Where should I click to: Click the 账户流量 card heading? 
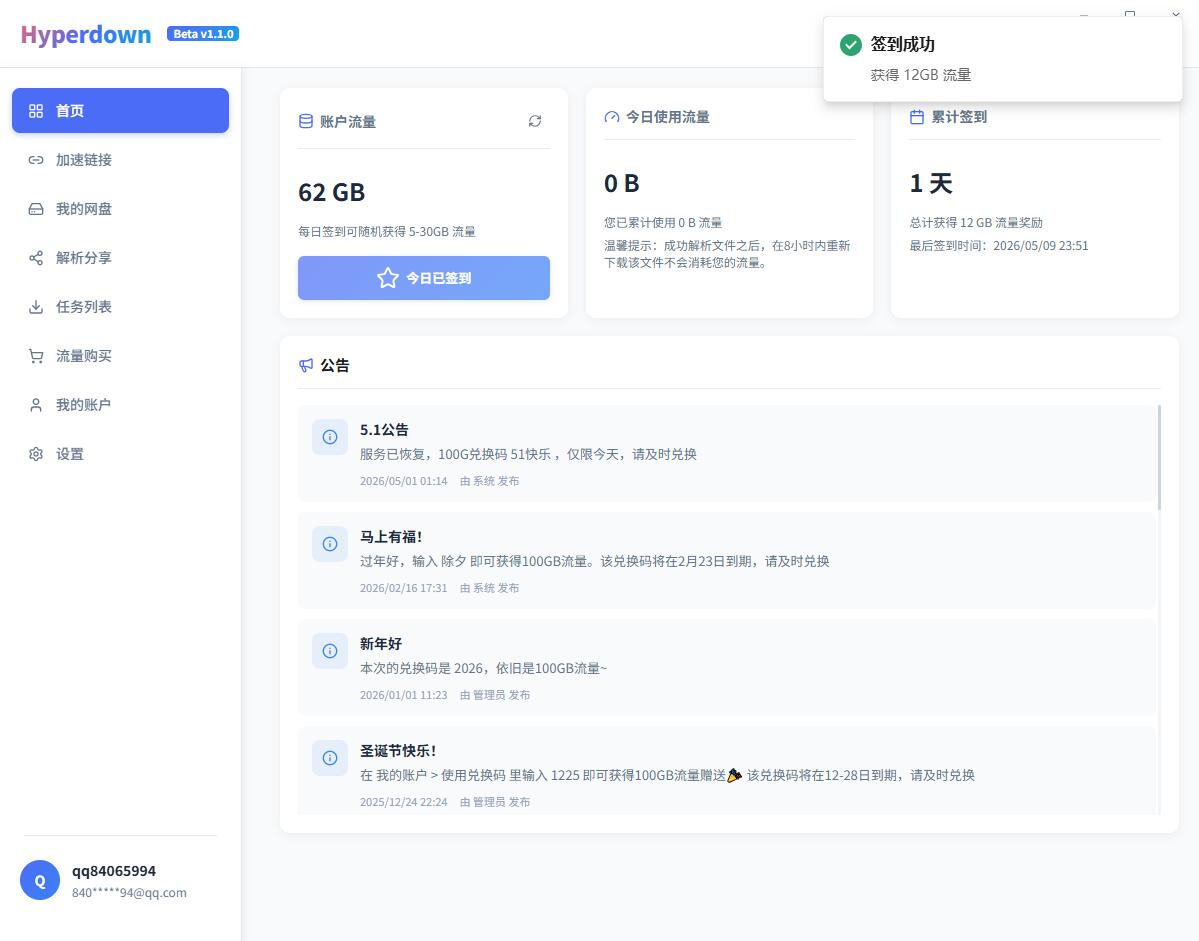click(348, 122)
